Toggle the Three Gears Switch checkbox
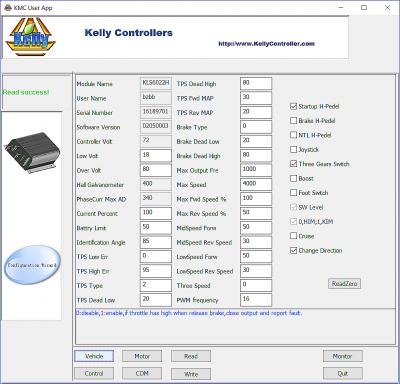400x384 pixels. click(293, 164)
